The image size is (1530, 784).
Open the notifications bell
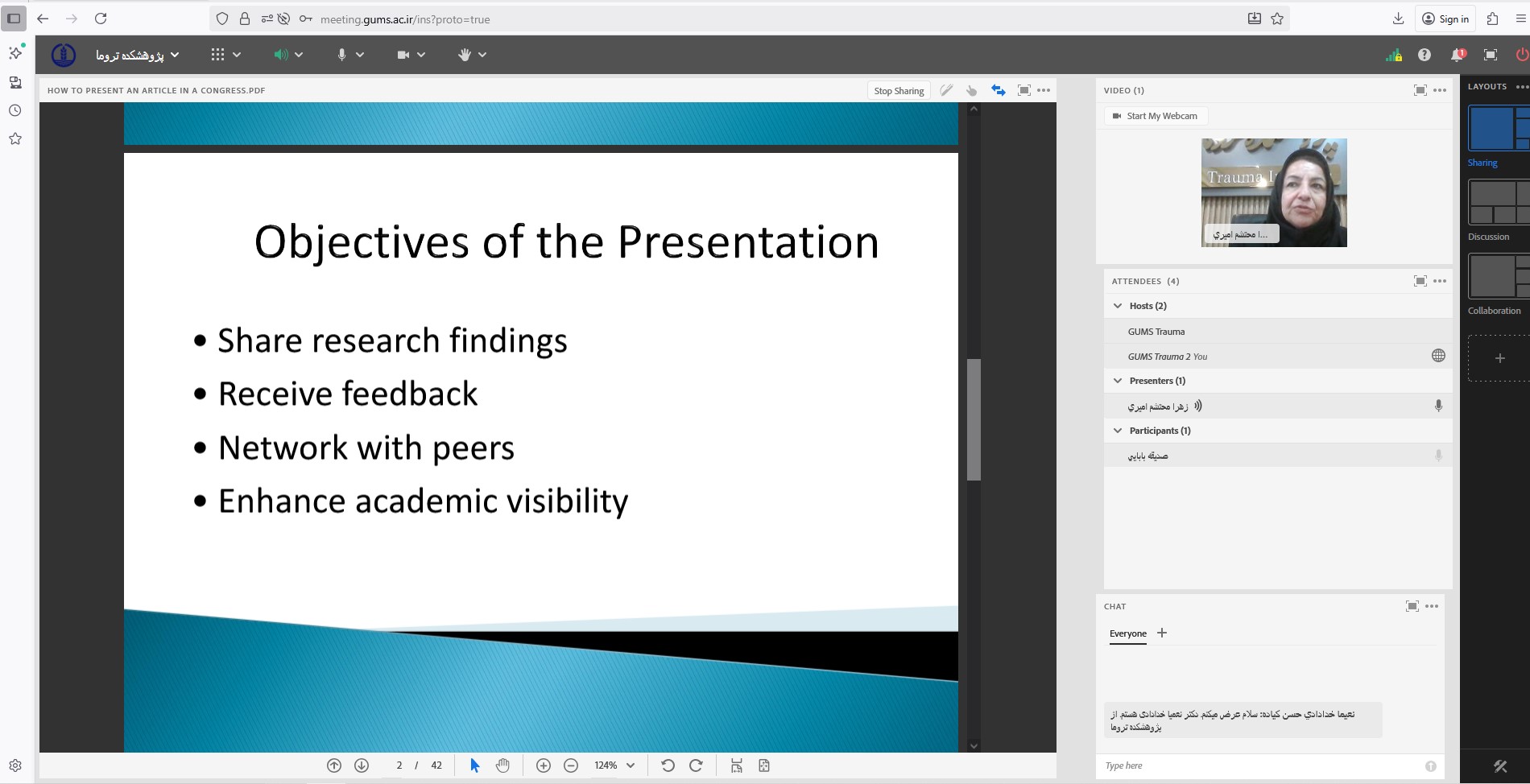(x=1457, y=55)
